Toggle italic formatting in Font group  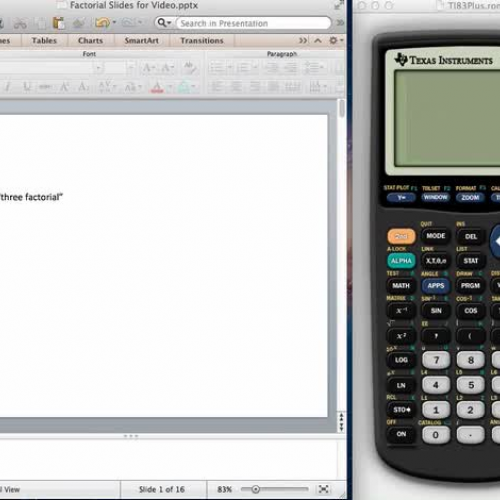click(7, 87)
